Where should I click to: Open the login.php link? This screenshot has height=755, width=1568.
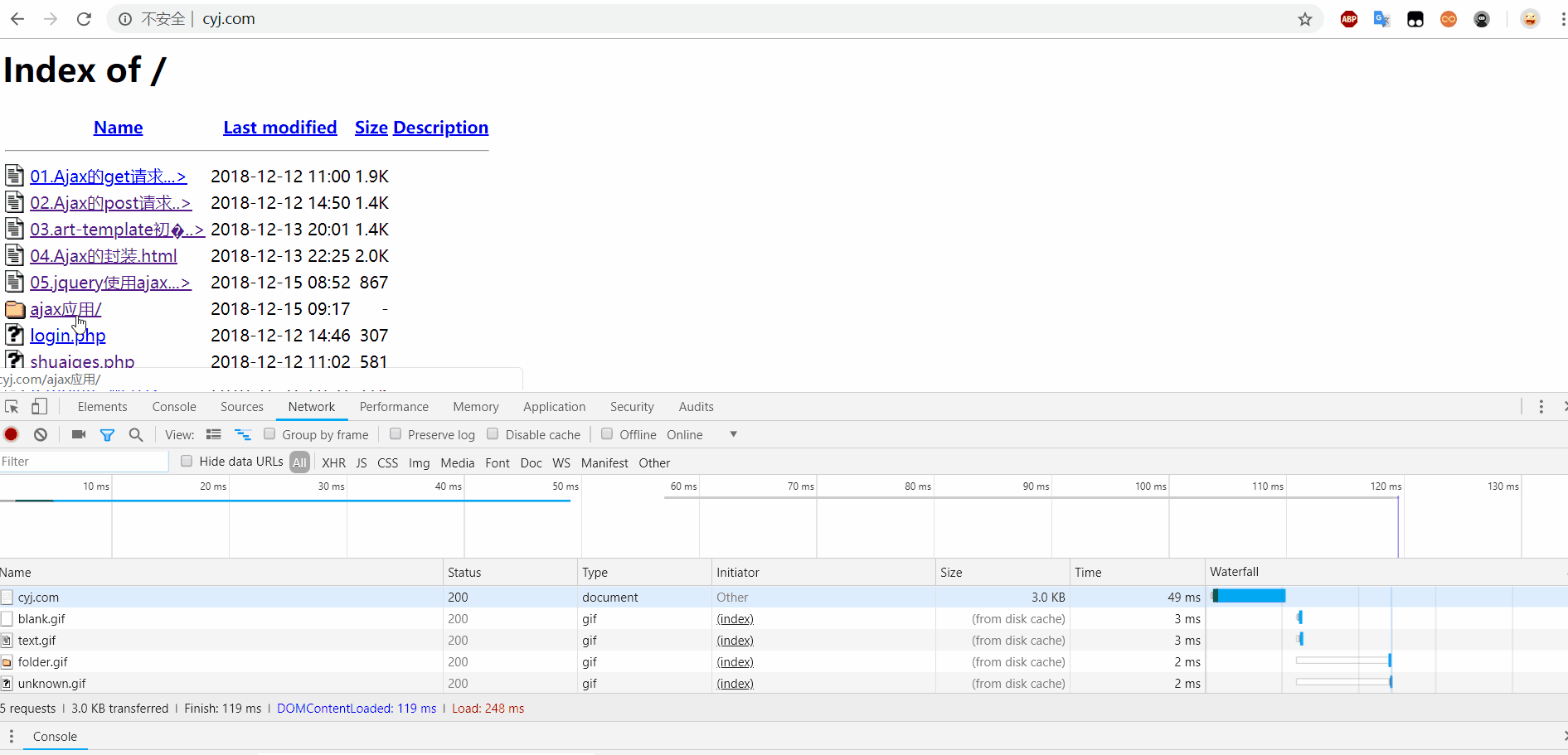pyautogui.click(x=68, y=336)
